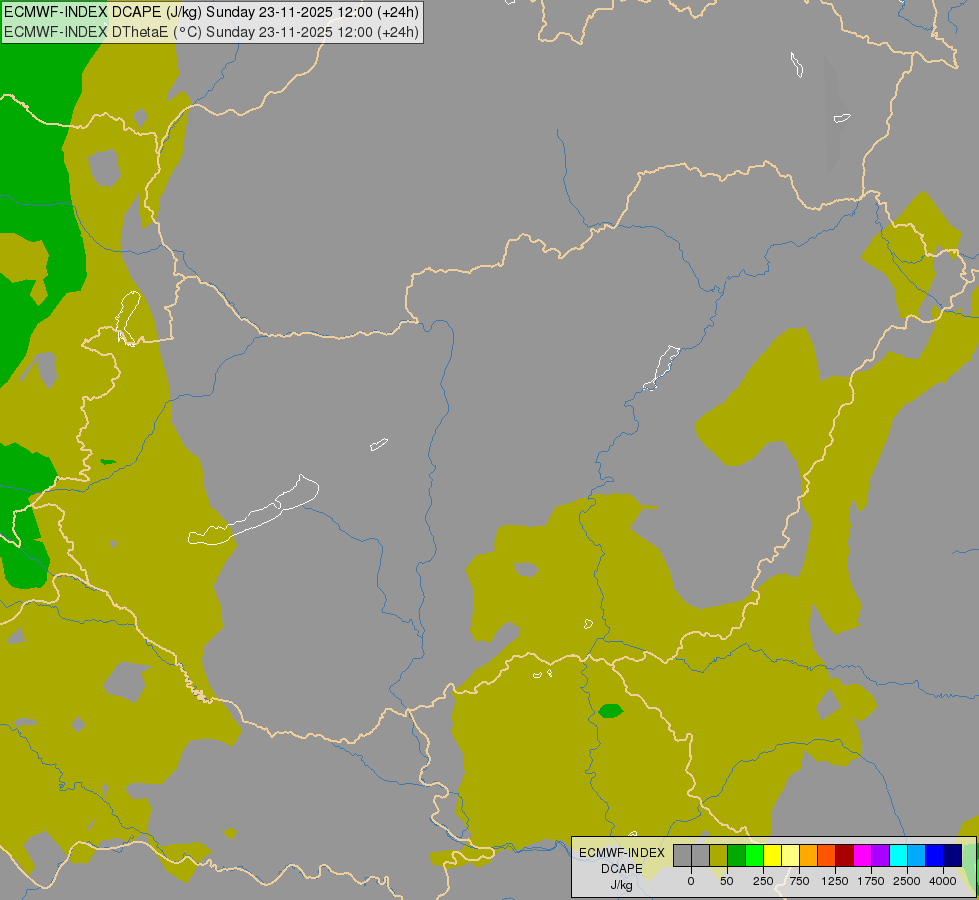Image resolution: width=979 pixels, height=900 pixels.
Task: Click the ECMWF-INDEX DCAPE title line
Action: 211,12
